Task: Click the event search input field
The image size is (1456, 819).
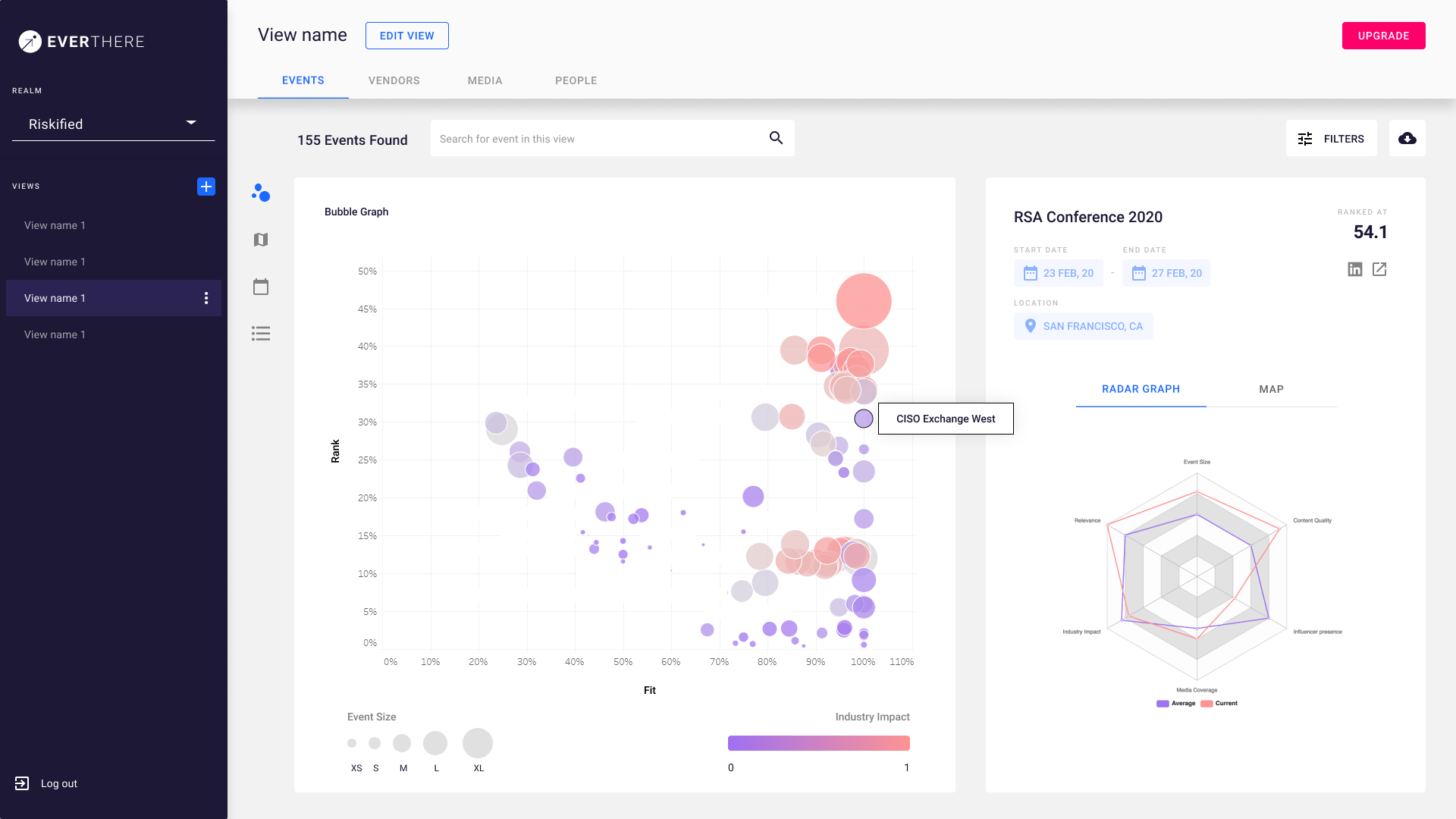Action: pos(599,139)
